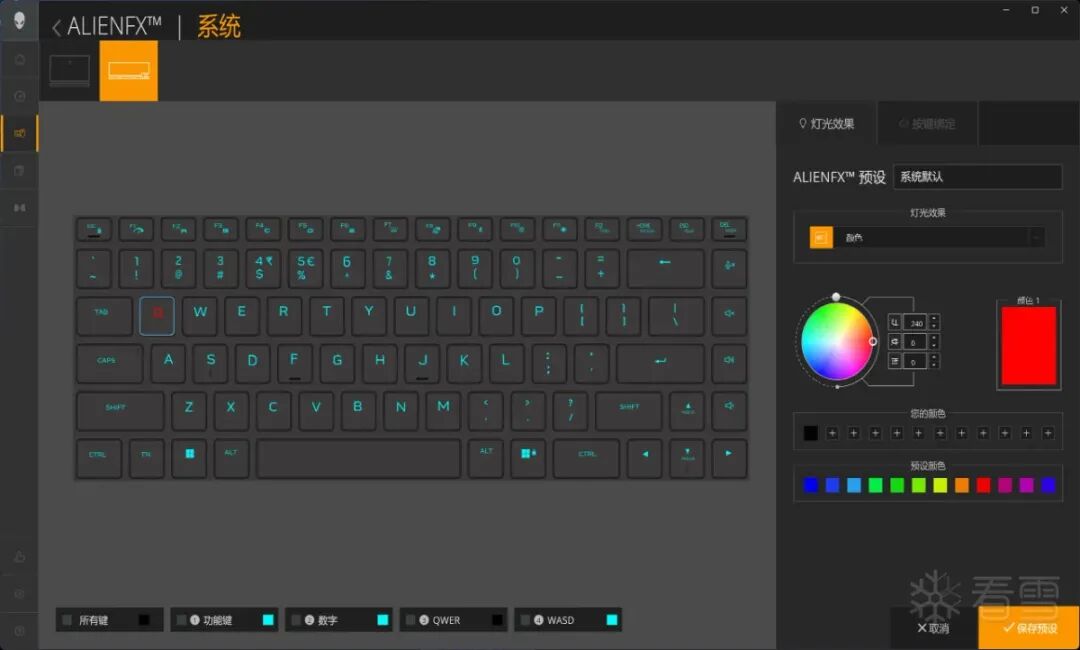Select the highlighted AlienFX lighting sidebar icon
Image resolution: width=1080 pixels, height=650 pixels.
pos(19,133)
